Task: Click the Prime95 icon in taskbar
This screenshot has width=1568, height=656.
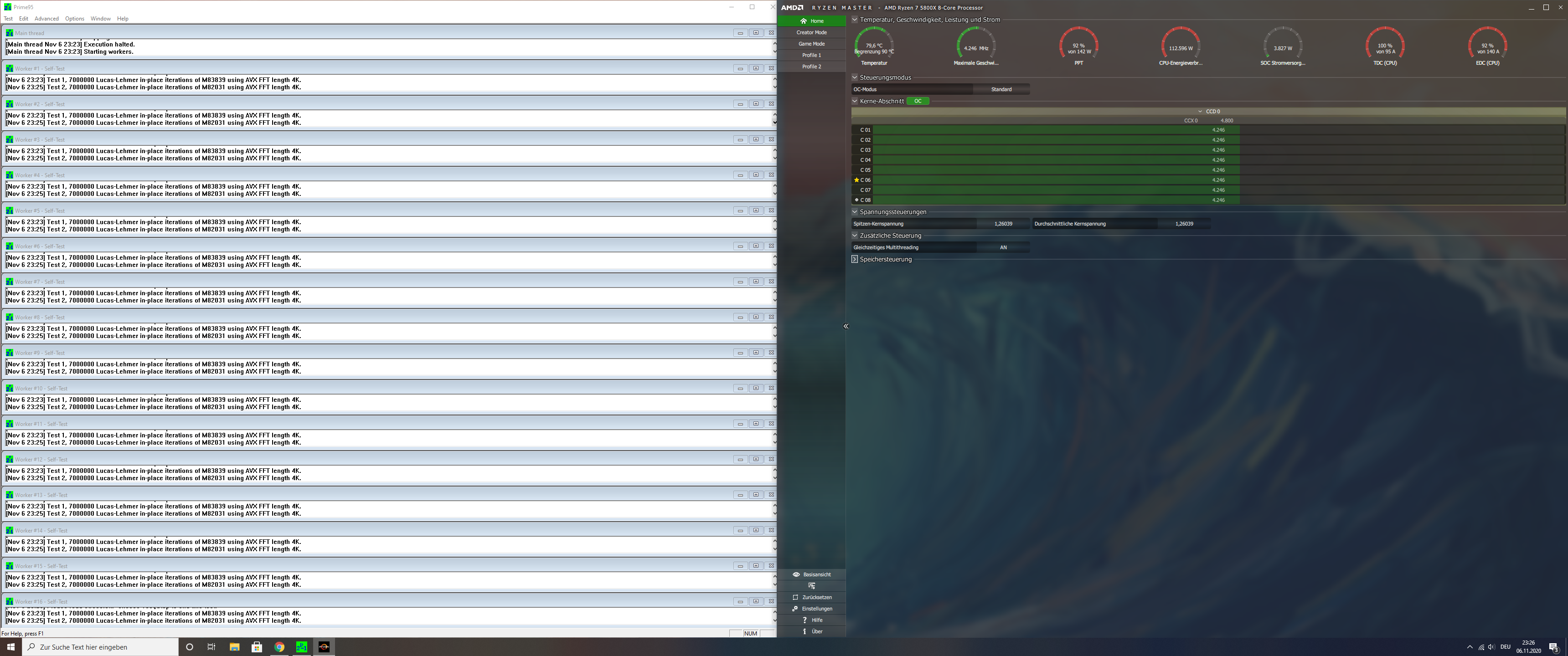Action: [302, 647]
